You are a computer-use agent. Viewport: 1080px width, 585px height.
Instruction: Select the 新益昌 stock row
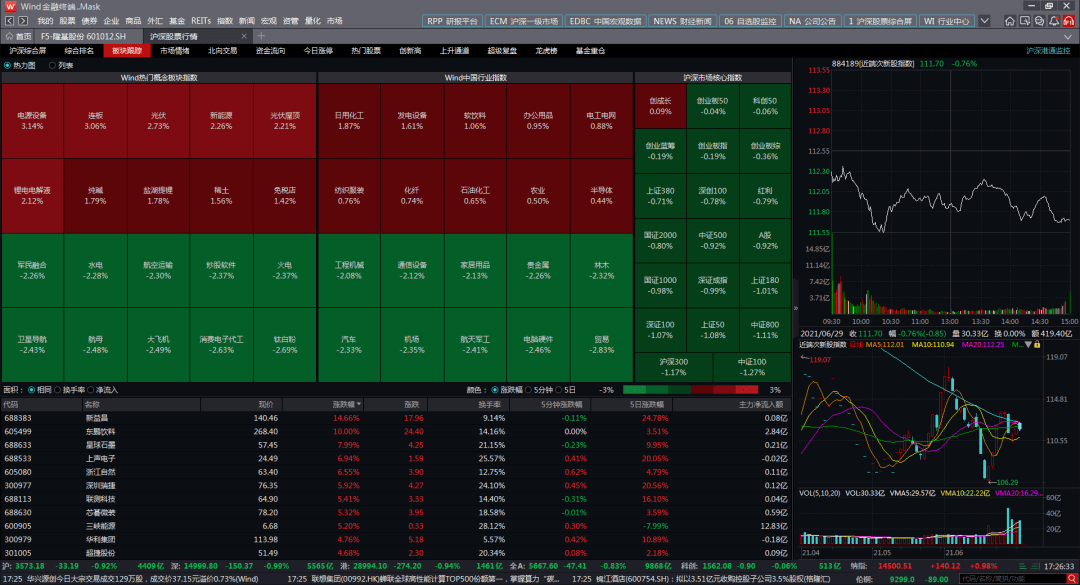(395, 418)
